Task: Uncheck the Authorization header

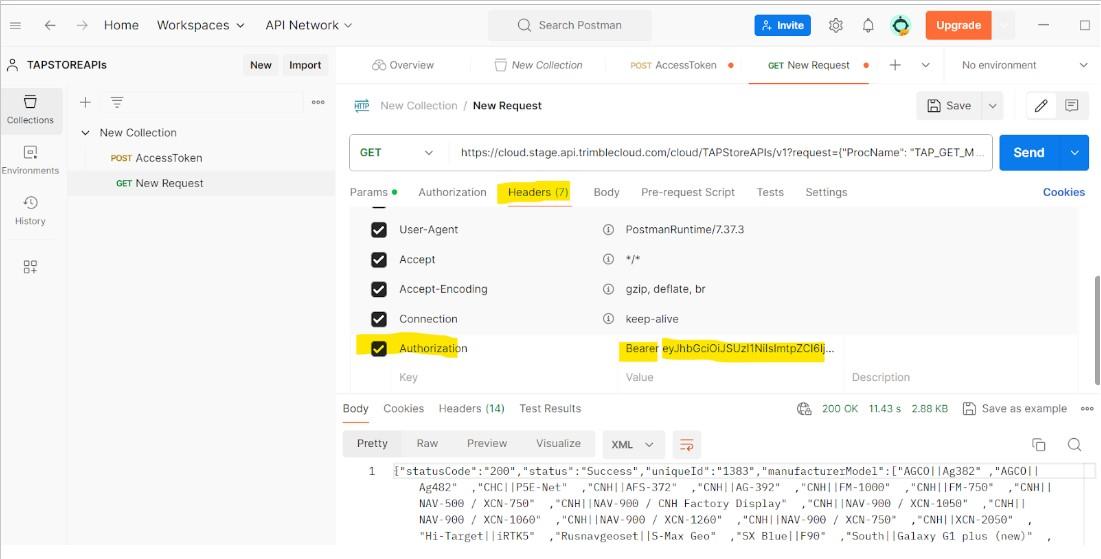Action: tap(378, 348)
